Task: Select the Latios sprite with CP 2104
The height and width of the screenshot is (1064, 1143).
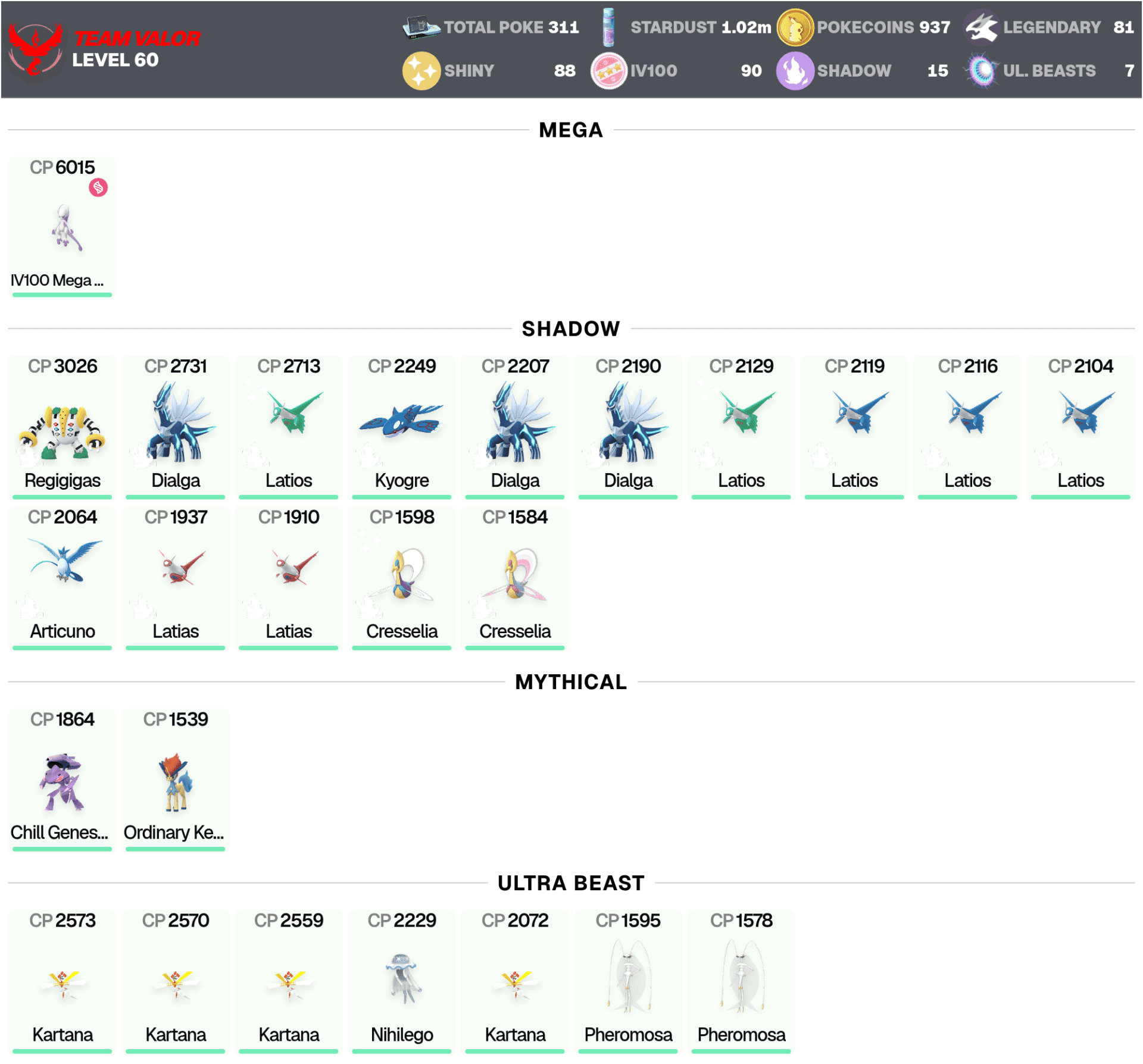Action: coord(1086,411)
